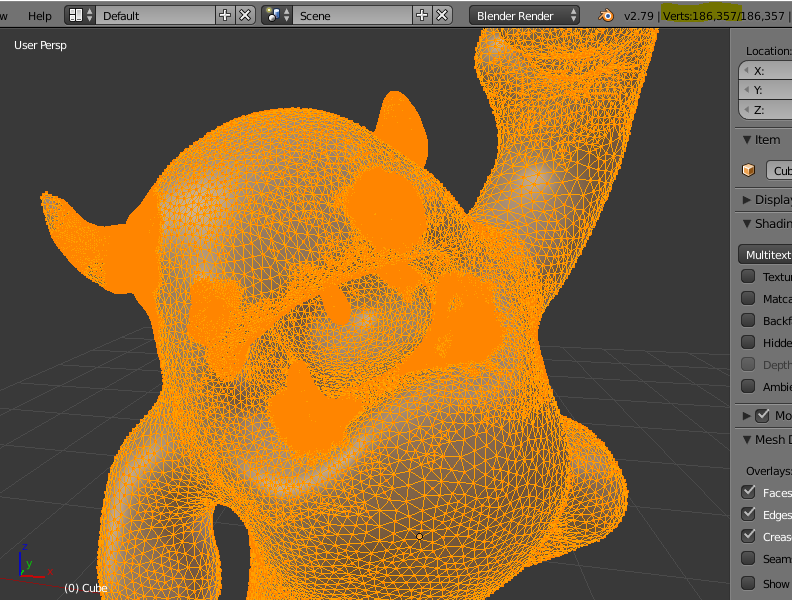This screenshot has width=792, height=600.
Task: Enable the Show Weights checkbox
Action: click(748, 583)
